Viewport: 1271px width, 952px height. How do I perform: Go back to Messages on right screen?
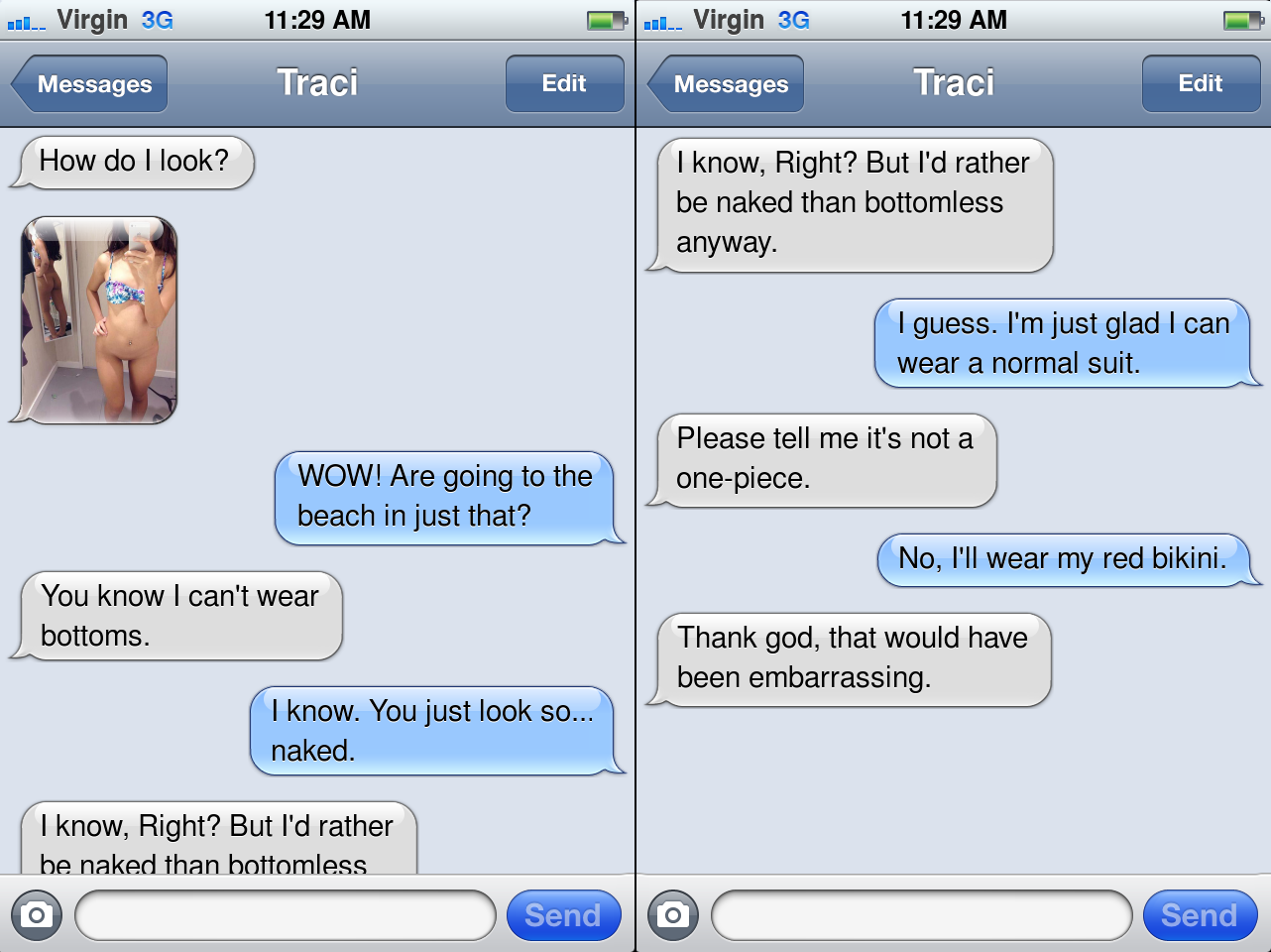(726, 84)
